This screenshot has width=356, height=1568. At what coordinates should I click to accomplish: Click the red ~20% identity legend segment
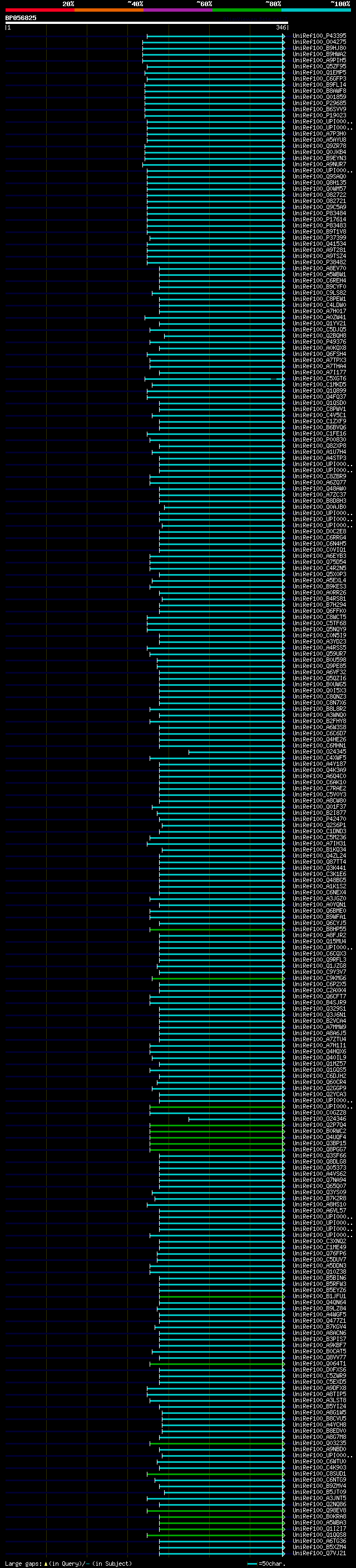(x=39, y=10)
